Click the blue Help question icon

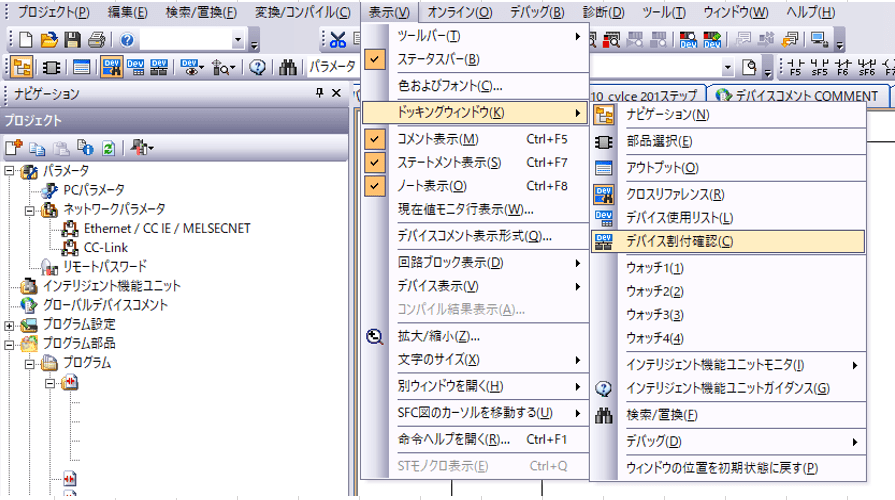[x=127, y=39]
